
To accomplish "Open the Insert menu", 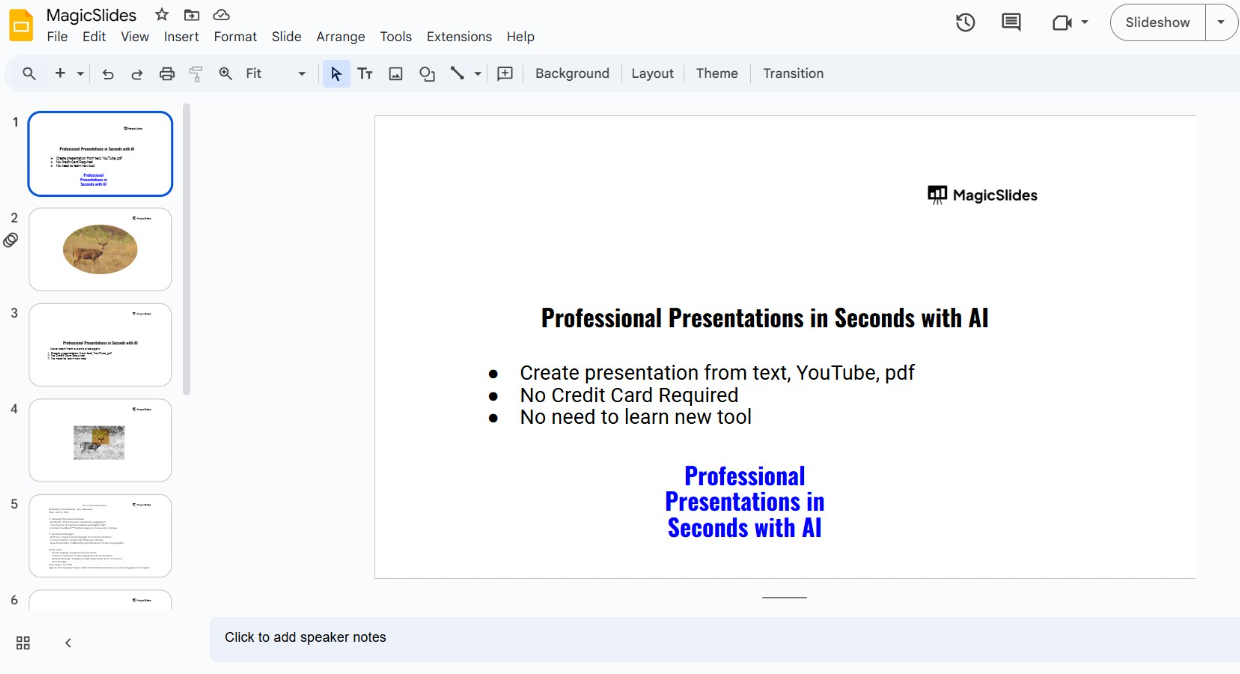I will (181, 37).
